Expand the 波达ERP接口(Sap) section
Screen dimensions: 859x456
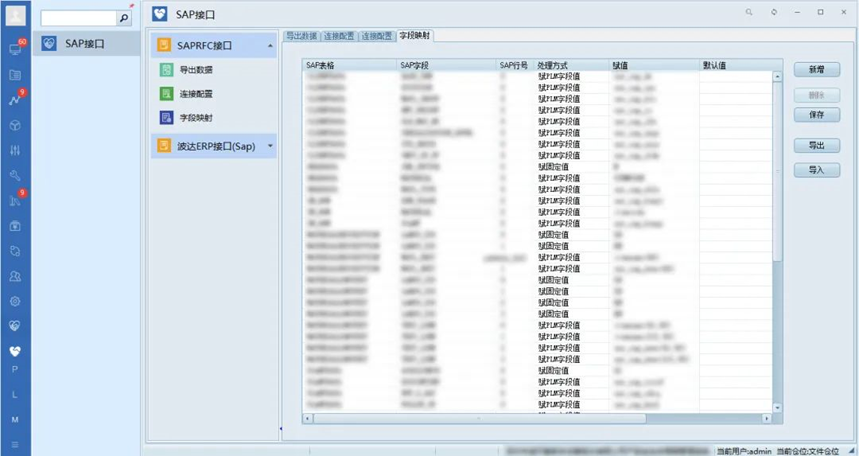pyautogui.click(x=270, y=147)
